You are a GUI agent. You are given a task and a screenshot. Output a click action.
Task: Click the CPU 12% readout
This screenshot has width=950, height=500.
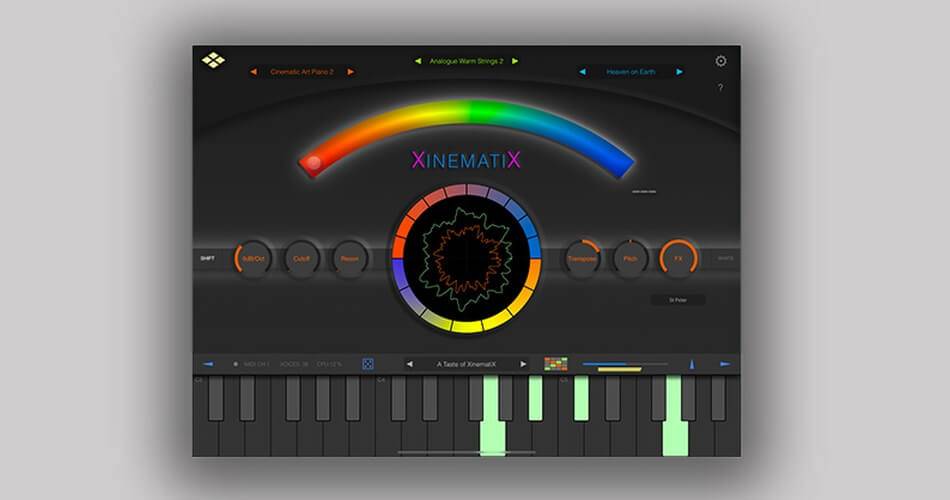click(330, 364)
